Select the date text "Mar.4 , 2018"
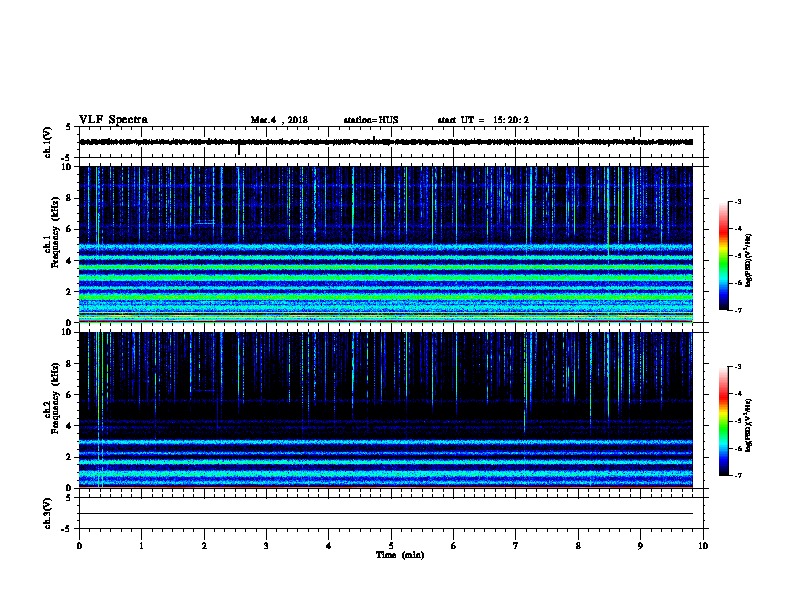Viewport: 792px width, 612px height. click(279, 120)
